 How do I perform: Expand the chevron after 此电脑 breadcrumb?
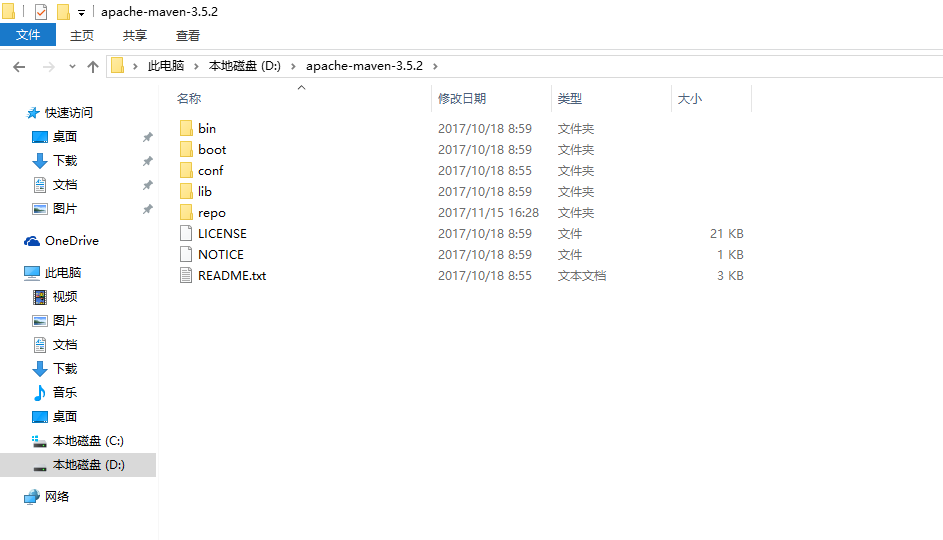196,66
